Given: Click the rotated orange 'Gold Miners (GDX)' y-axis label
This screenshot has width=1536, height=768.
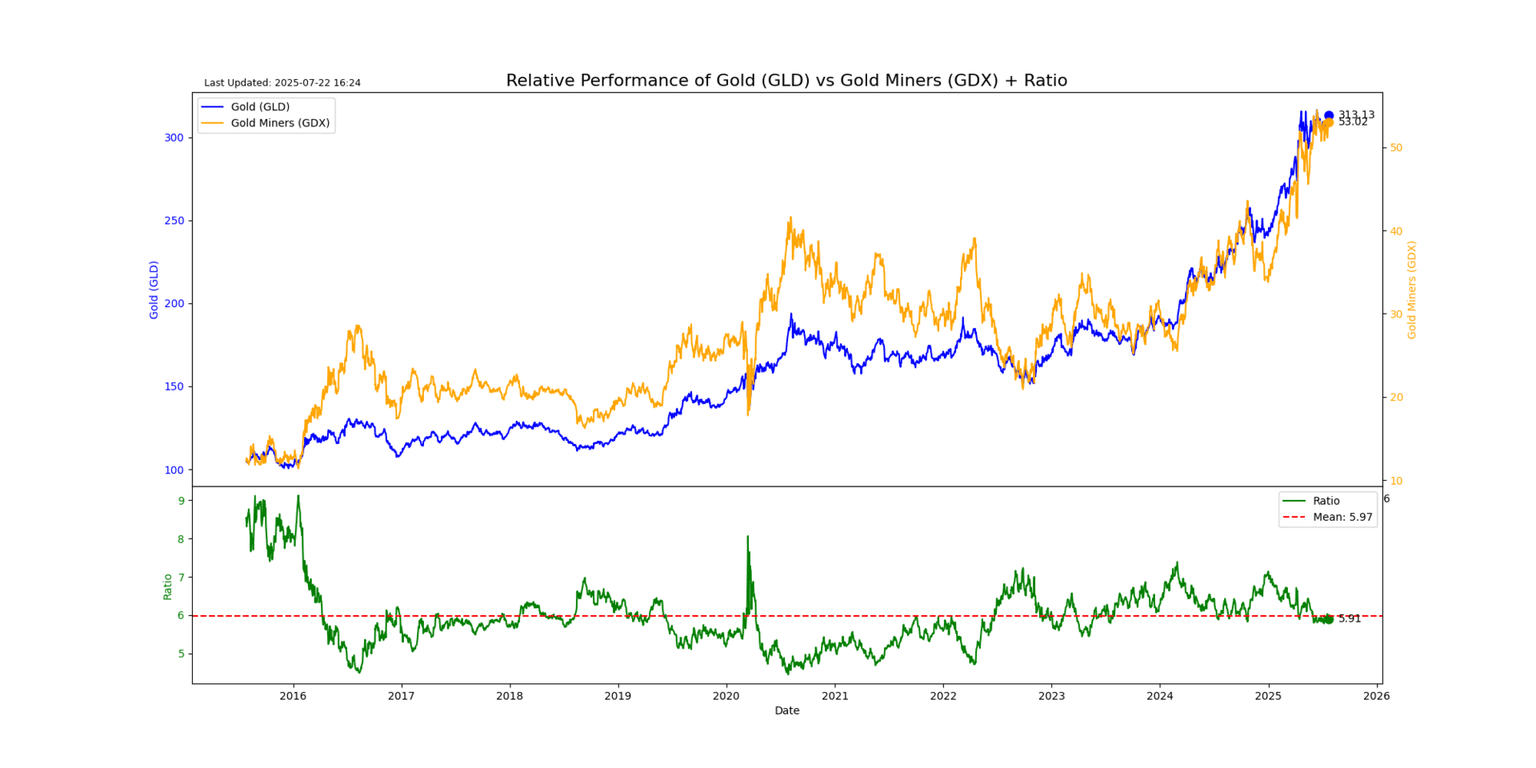Looking at the screenshot, I should coord(1413,290).
